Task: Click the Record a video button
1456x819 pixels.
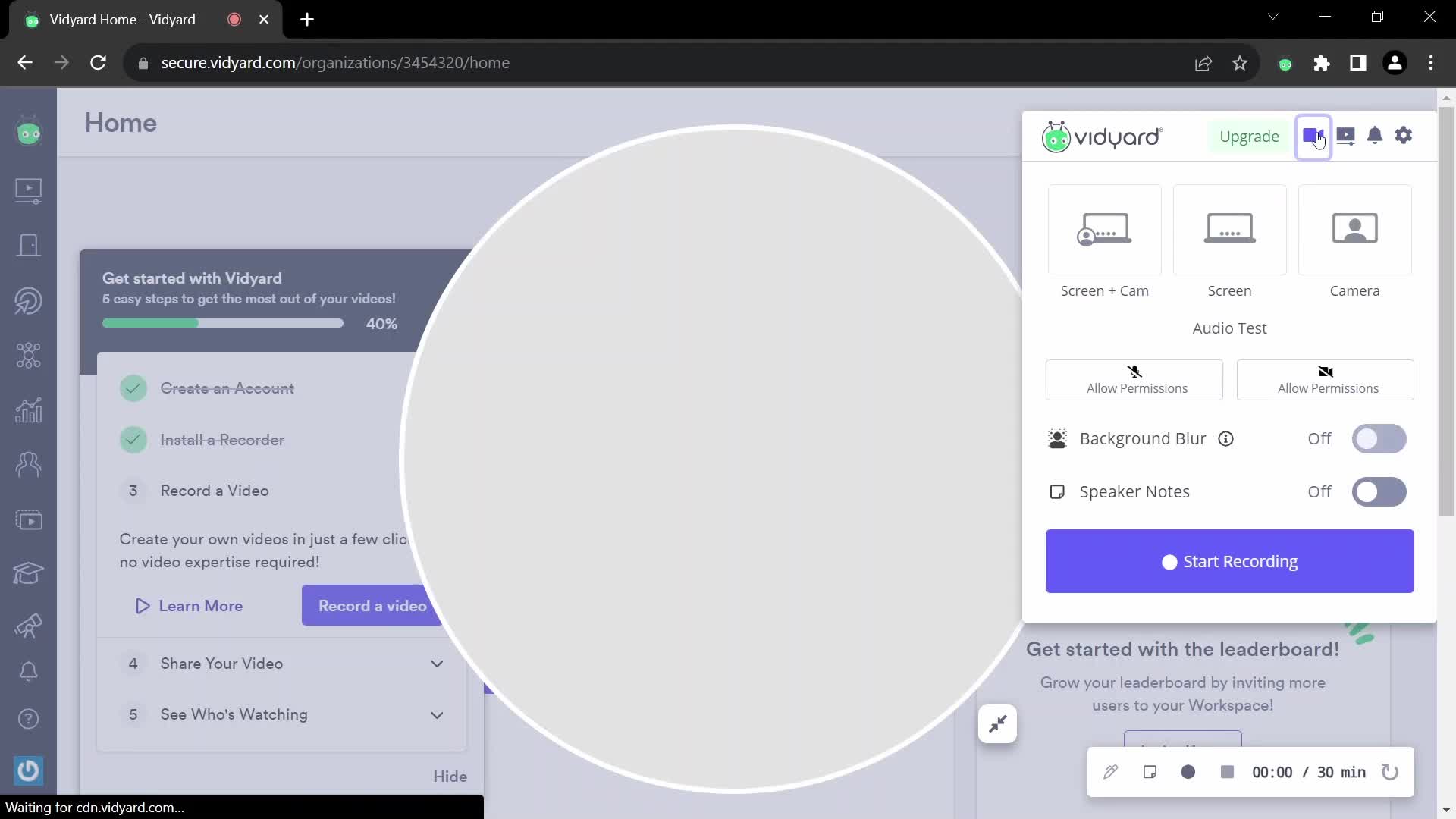Action: click(372, 606)
